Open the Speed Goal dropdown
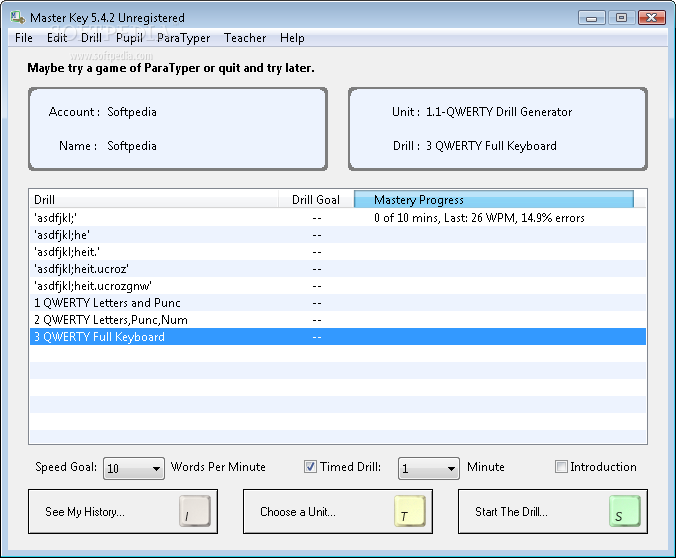 (134, 468)
